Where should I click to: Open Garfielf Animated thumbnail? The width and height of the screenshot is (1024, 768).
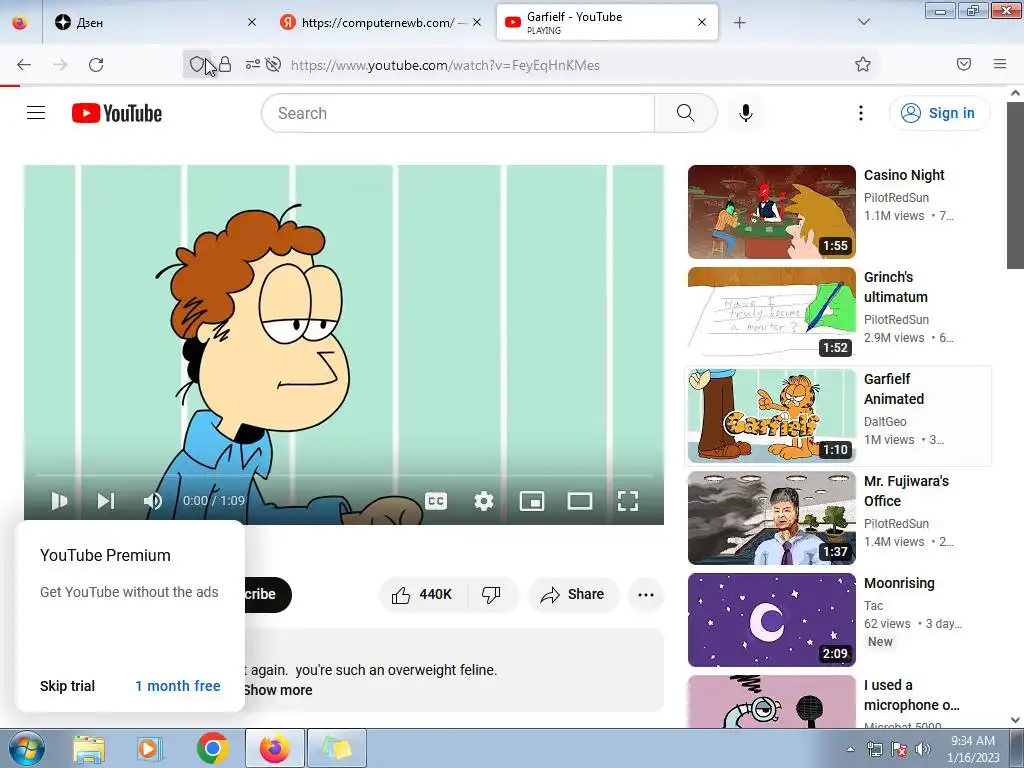tap(771, 415)
